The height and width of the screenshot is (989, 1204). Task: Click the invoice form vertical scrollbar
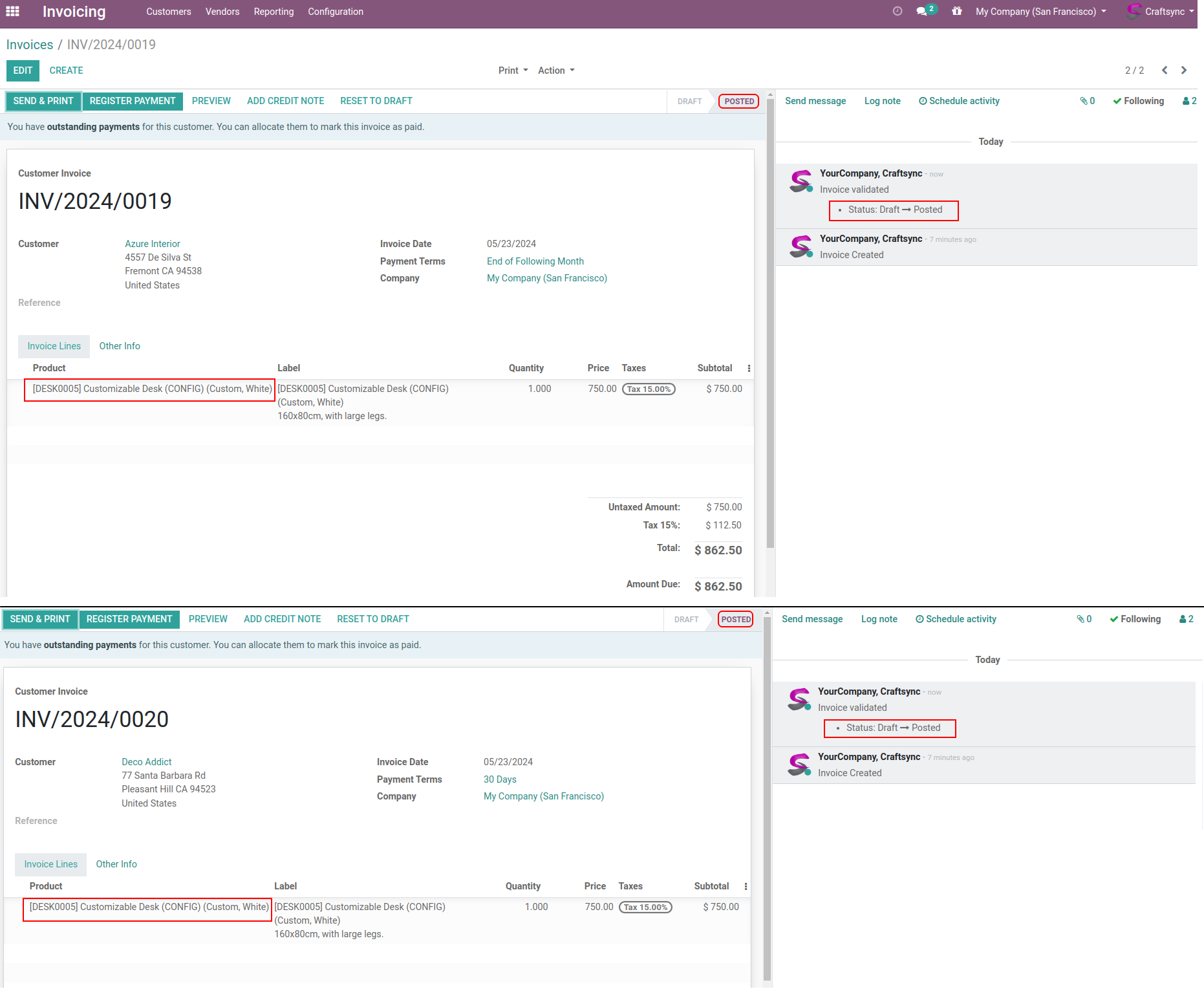point(770,323)
